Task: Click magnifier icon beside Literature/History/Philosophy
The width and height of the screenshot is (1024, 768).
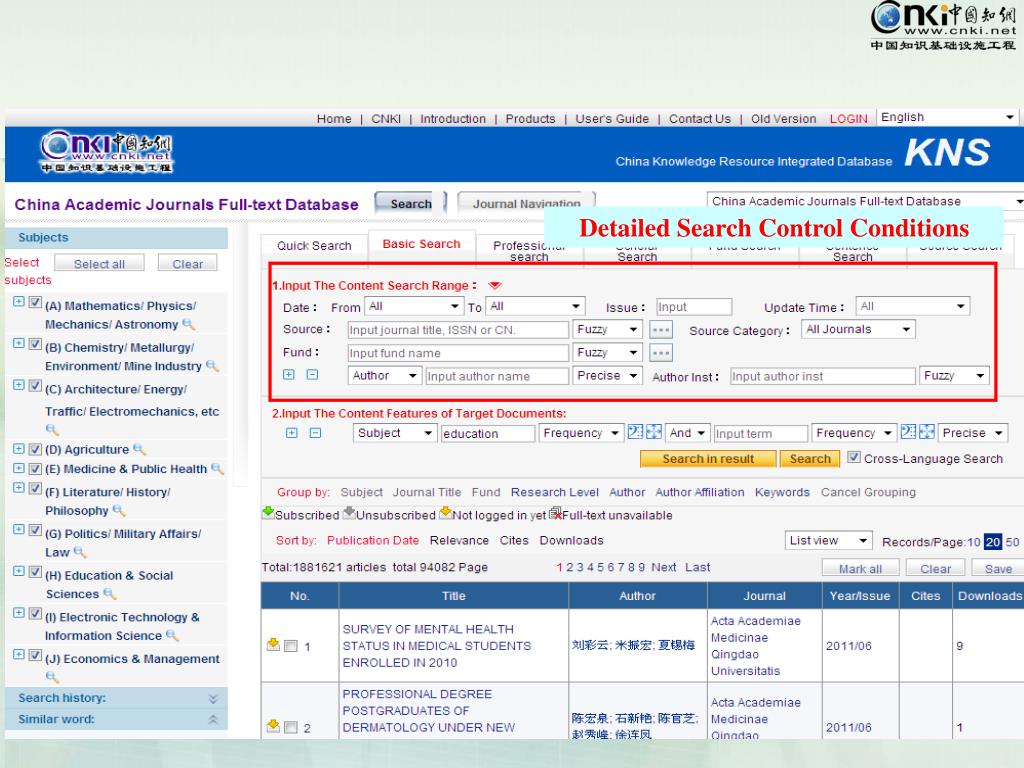Action: click(x=119, y=510)
